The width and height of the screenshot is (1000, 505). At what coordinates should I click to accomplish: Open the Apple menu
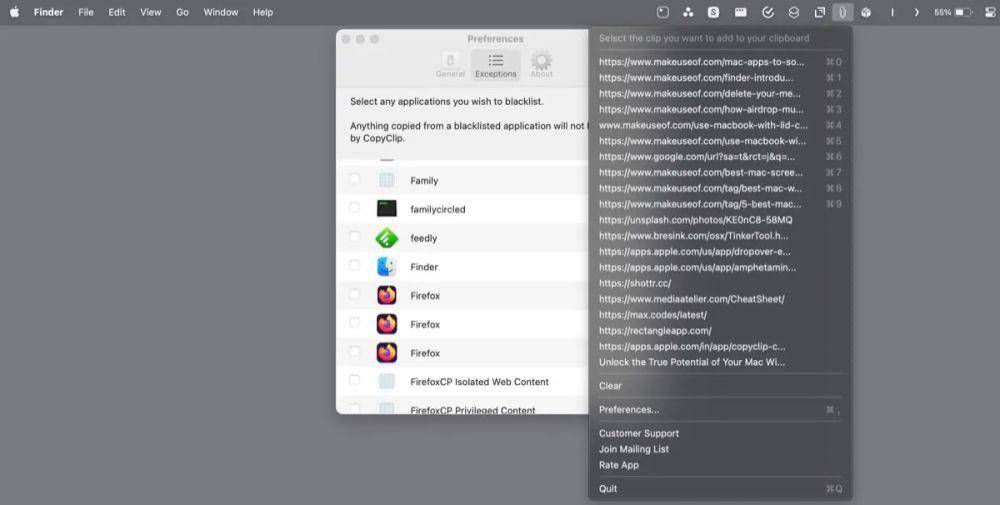[x=14, y=12]
